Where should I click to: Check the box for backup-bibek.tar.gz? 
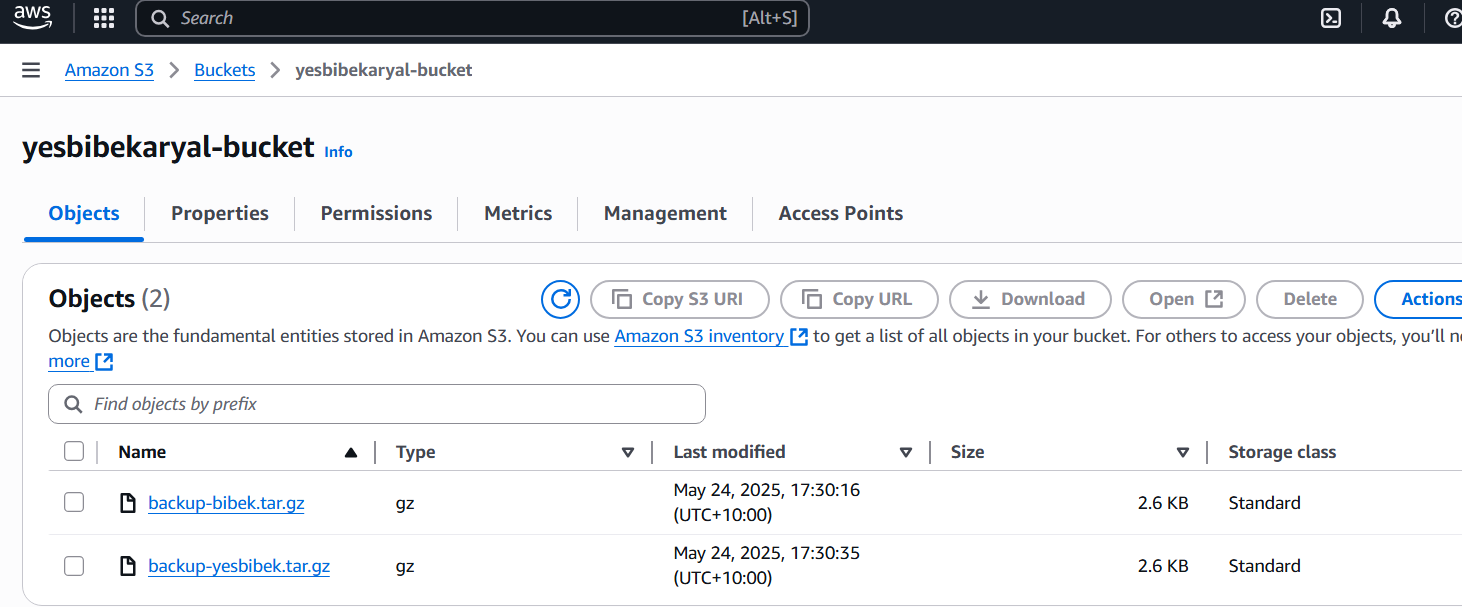coord(74,503)
